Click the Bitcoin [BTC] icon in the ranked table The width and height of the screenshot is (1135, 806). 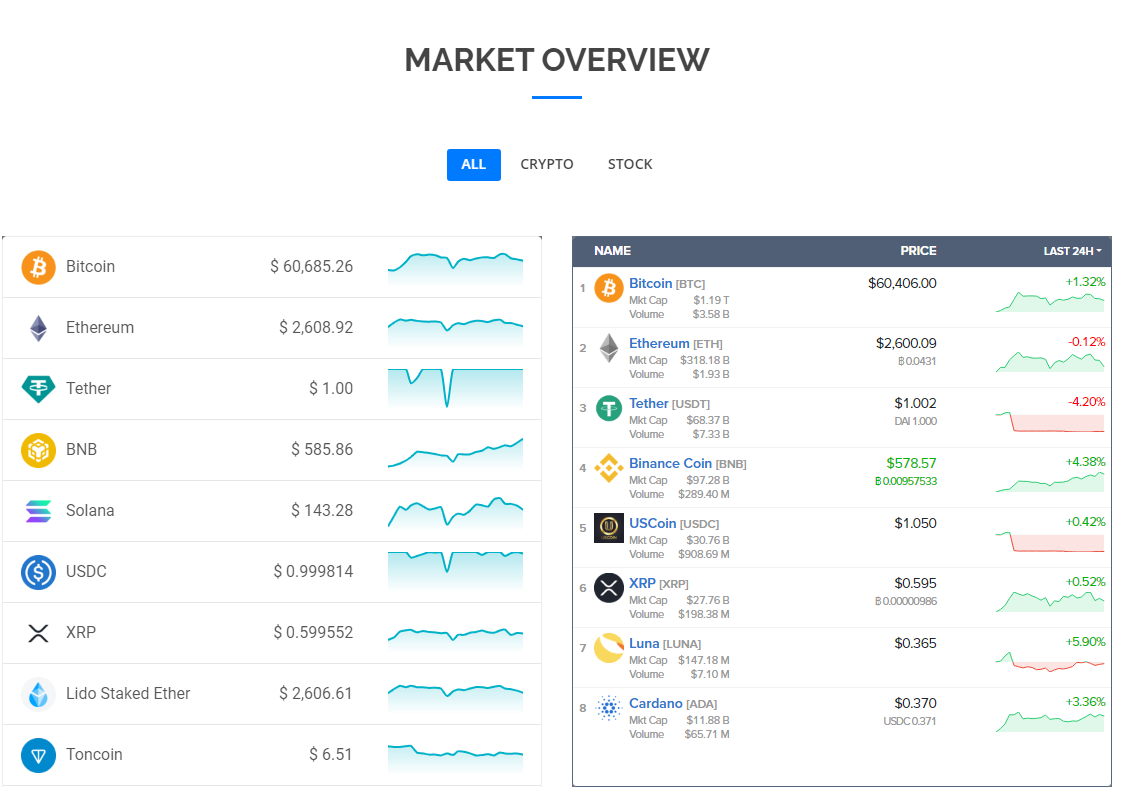[x=609, y=287]
